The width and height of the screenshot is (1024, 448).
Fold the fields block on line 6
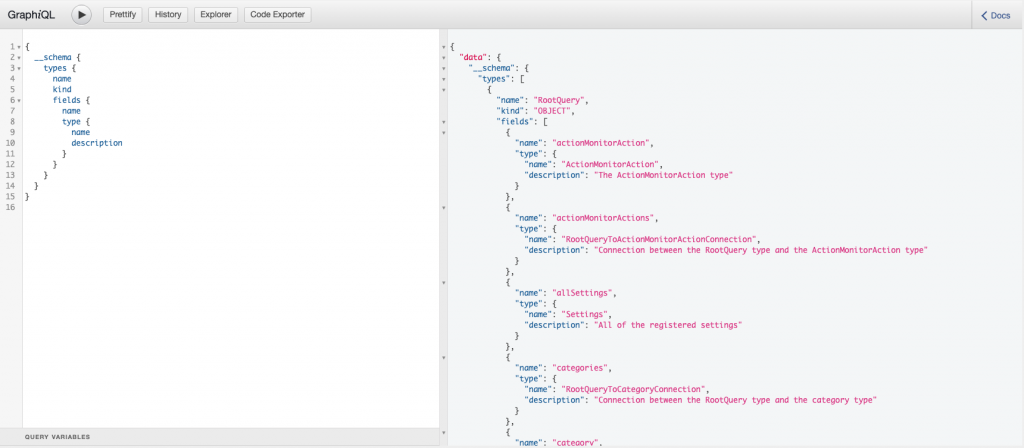(19, 100)
